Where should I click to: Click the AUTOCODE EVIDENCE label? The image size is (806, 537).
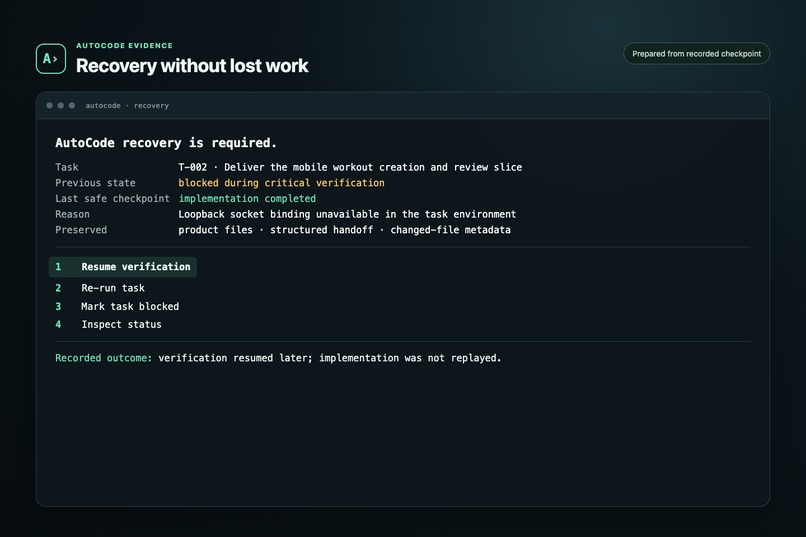[124, 45]
